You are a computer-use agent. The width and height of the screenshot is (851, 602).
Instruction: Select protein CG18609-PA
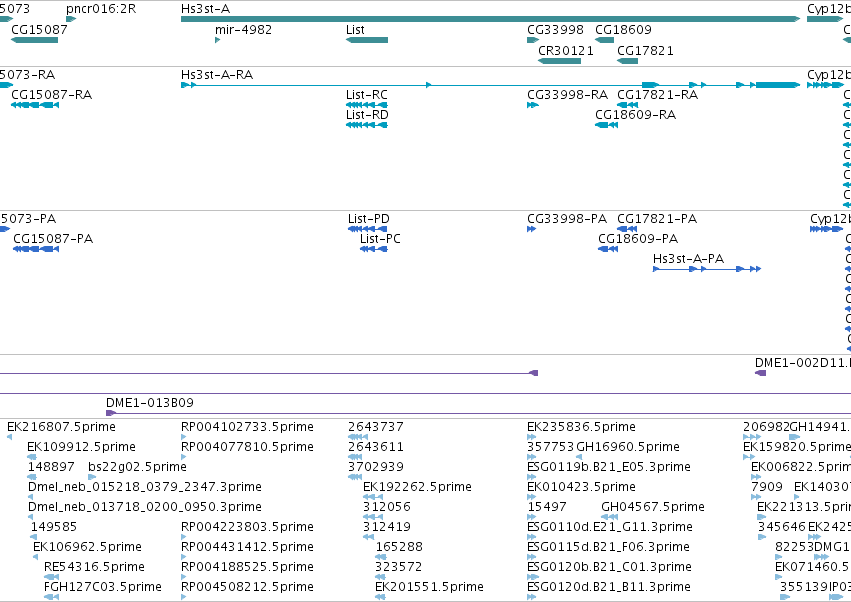click(608, 249)
